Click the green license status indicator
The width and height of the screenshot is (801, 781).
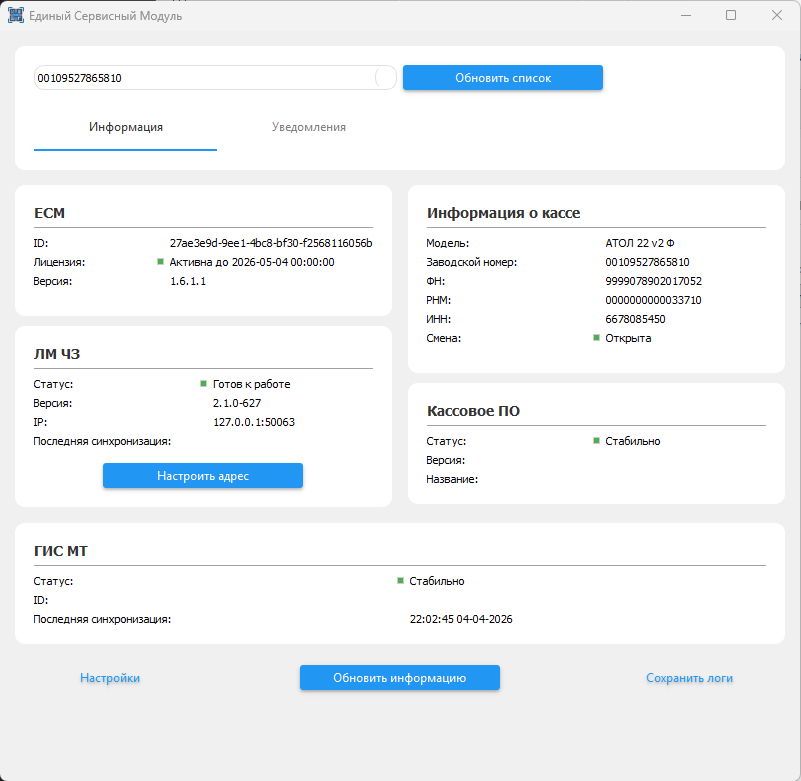160,262
